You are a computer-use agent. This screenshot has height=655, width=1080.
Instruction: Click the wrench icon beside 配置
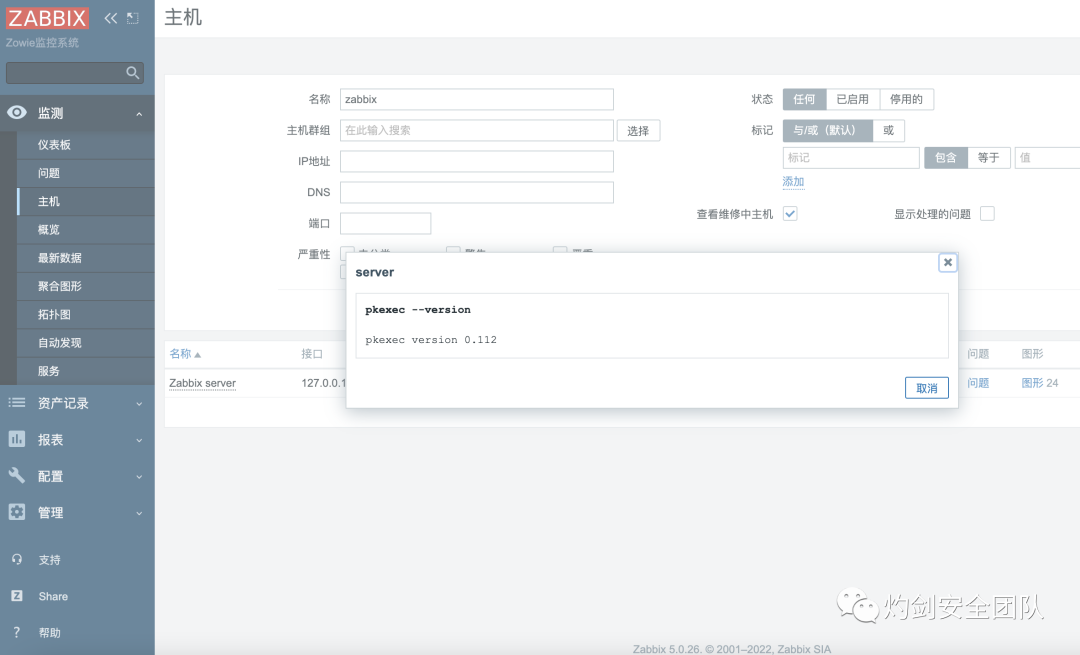point(17,475)
